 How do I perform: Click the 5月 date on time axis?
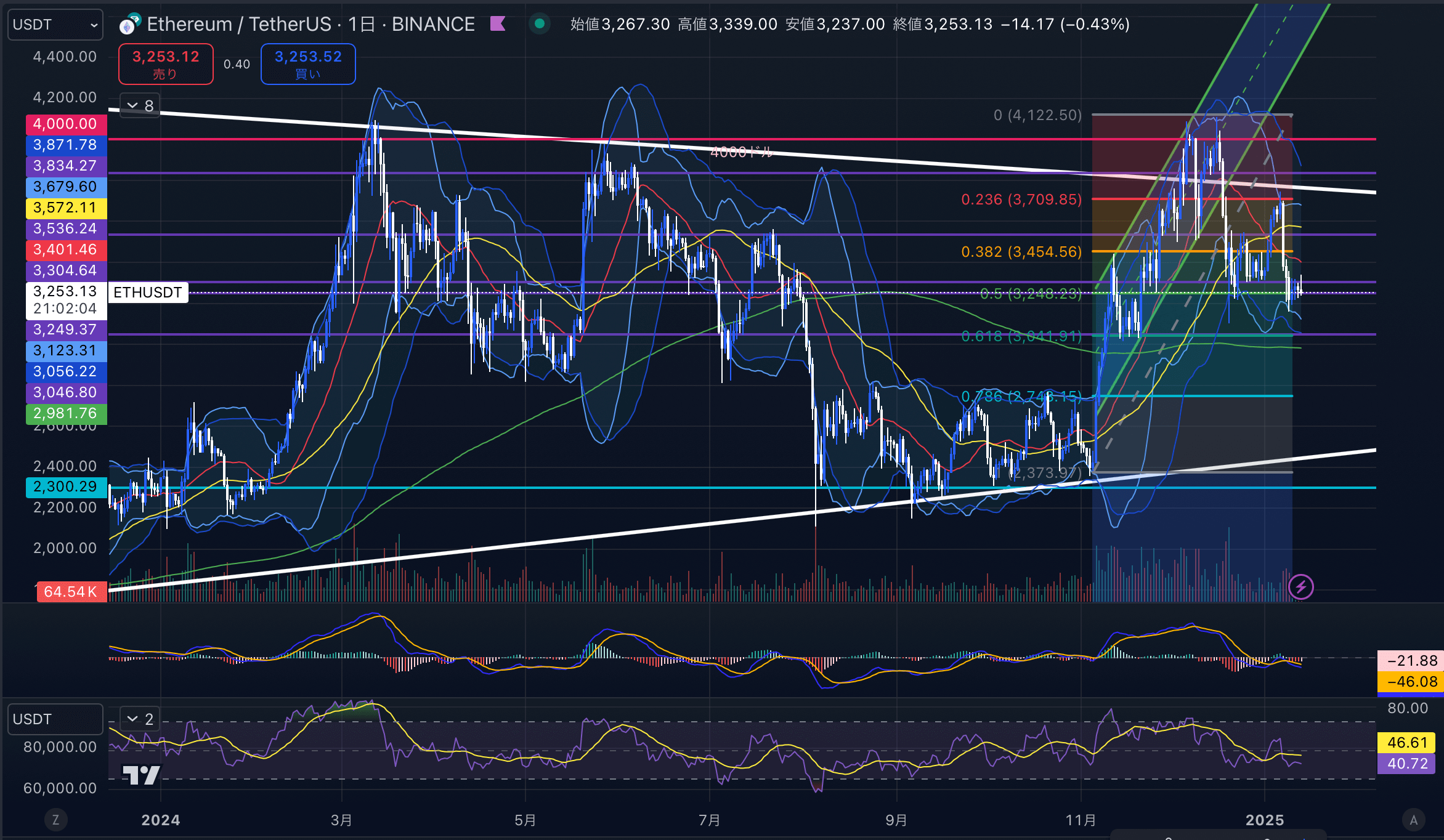[x=525, y=820]
